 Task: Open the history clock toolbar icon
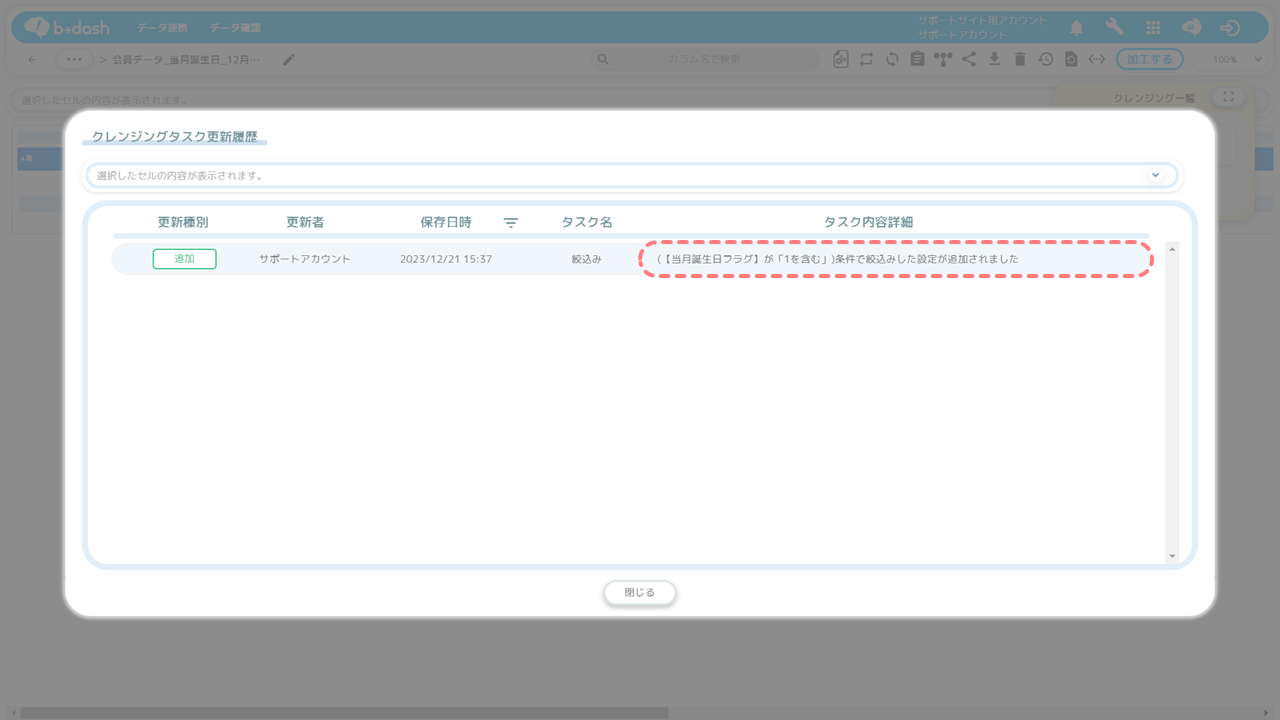coord(1045,59)
